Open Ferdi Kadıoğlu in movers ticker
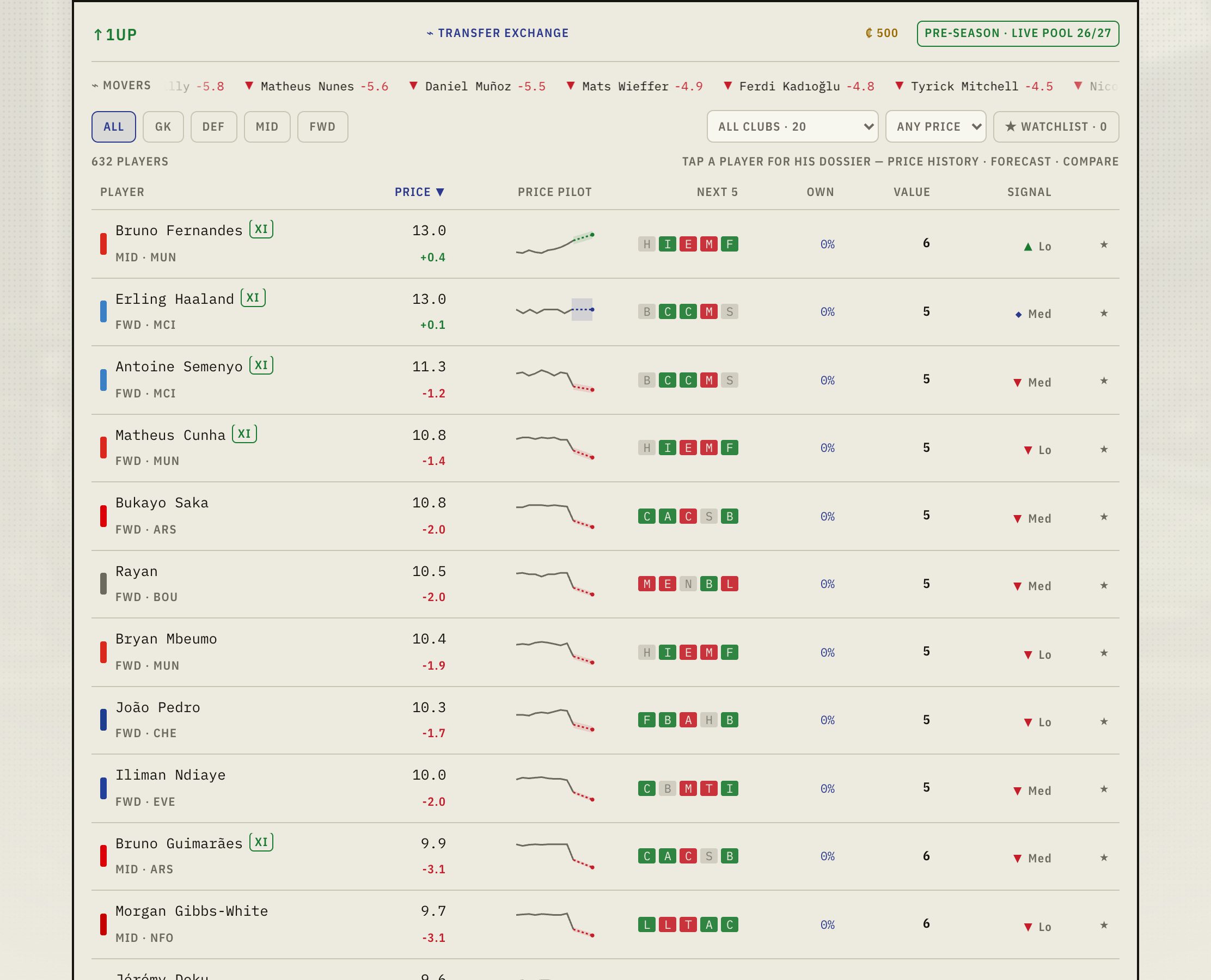1211x980 pixels. coord(799,86)
